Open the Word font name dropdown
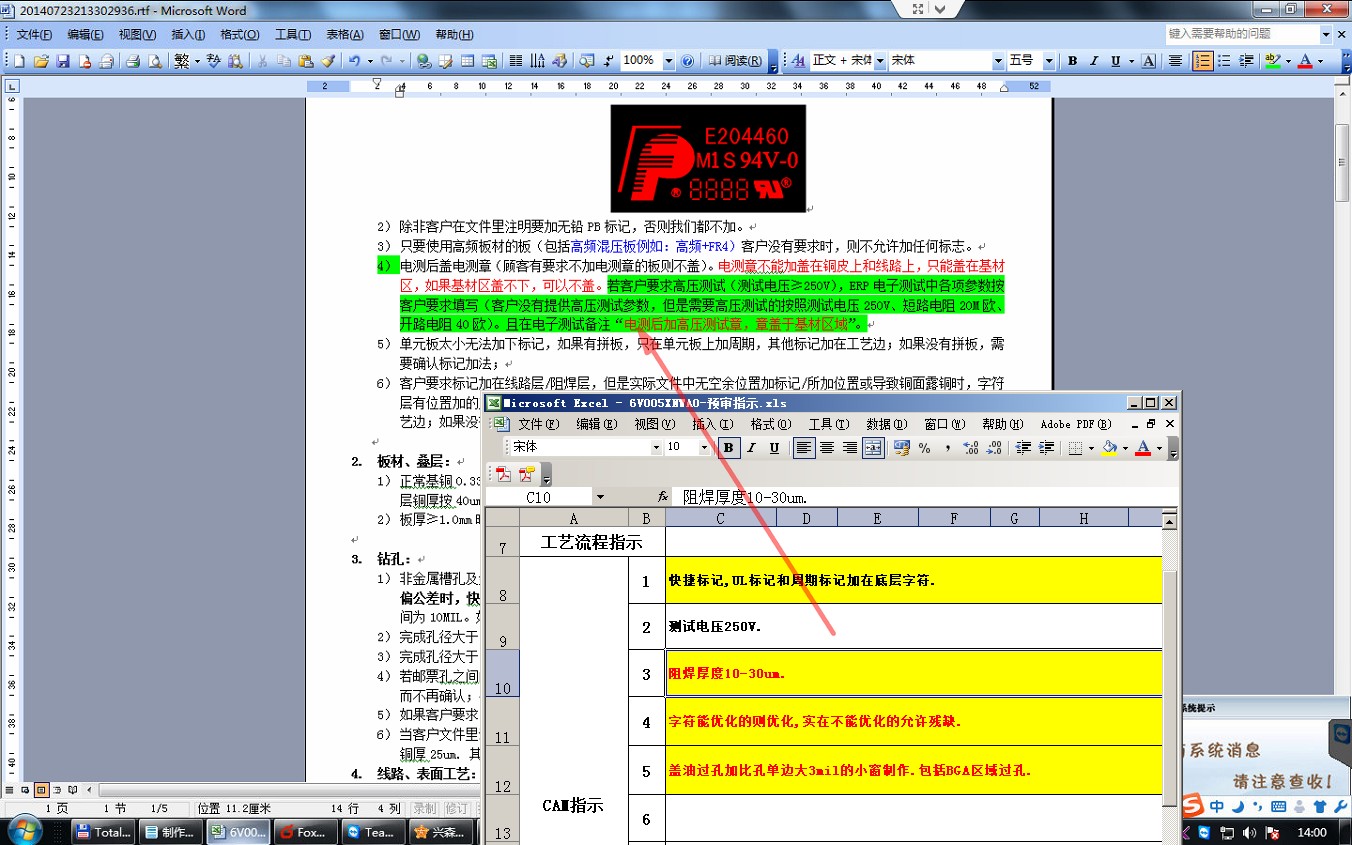The width and height of the screenshot is (1352, 845). tap(998, 61)
